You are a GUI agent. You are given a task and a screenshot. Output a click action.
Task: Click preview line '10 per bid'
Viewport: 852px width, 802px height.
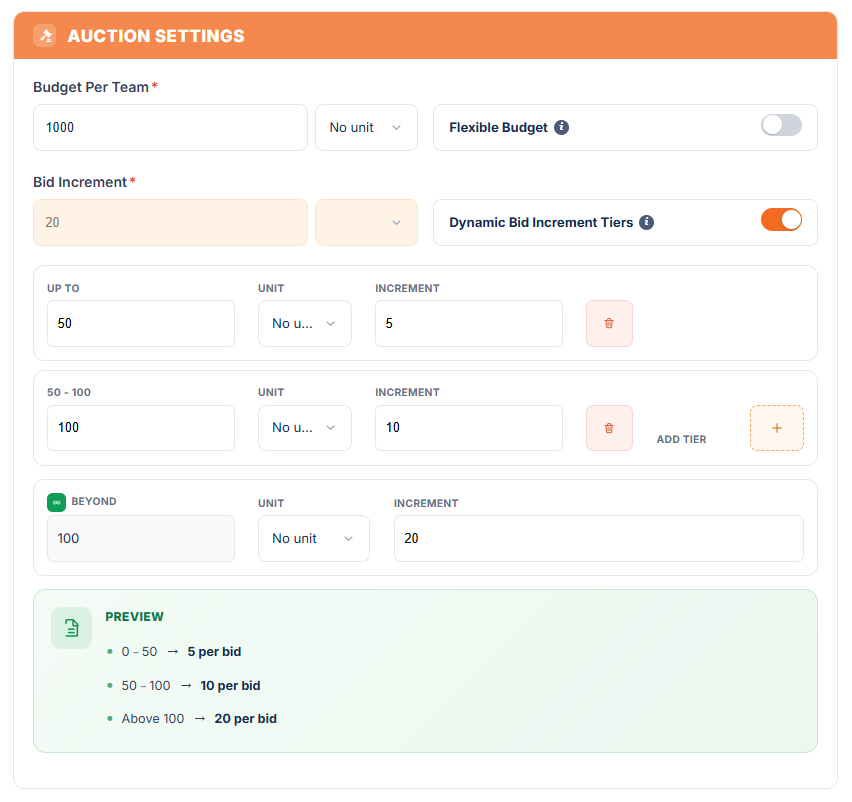pos(230,686)
